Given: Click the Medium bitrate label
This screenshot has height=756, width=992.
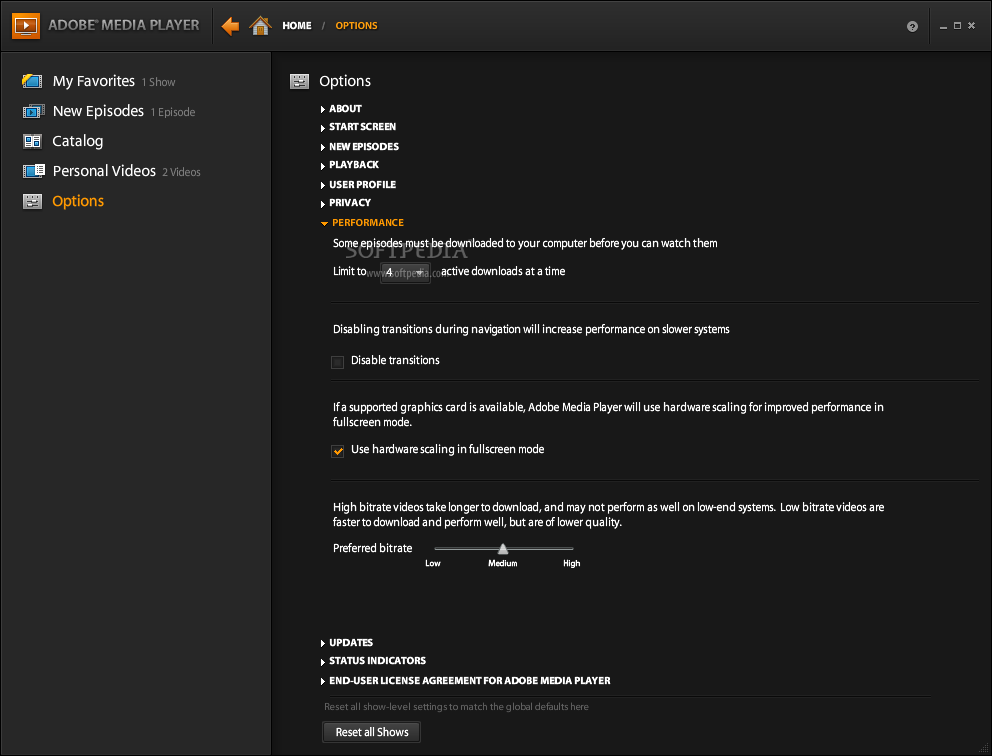Looking at the screenshot, I should 502,563.
